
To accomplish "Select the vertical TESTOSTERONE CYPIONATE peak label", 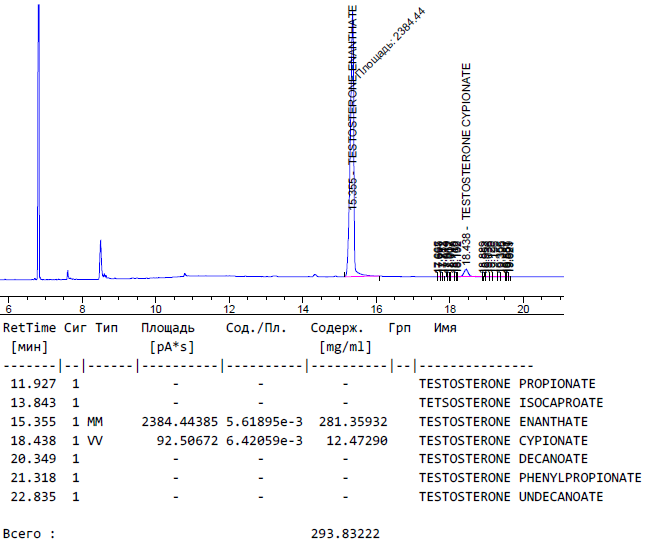I will 466,140.
